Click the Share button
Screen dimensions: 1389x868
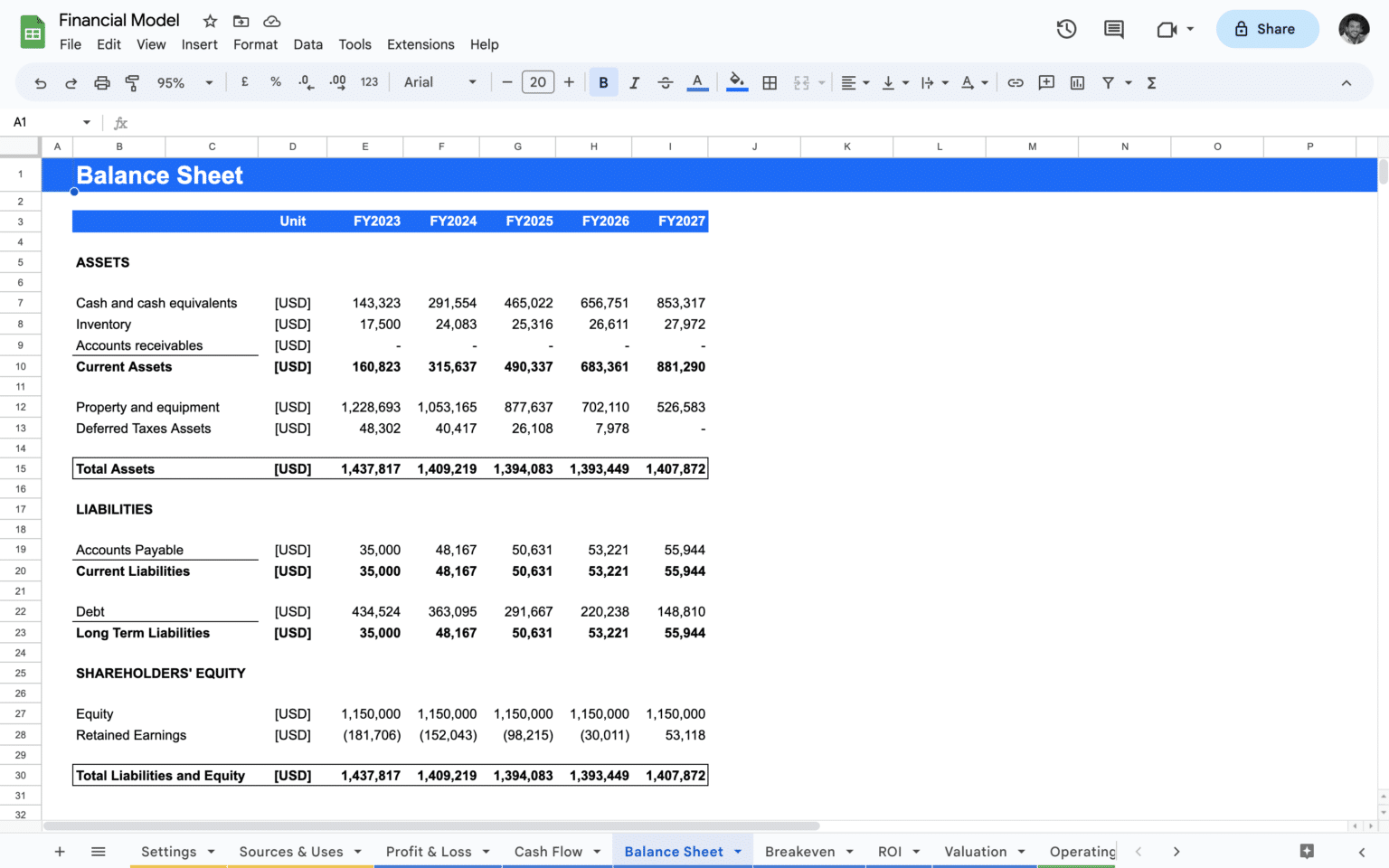(1267, 29)
